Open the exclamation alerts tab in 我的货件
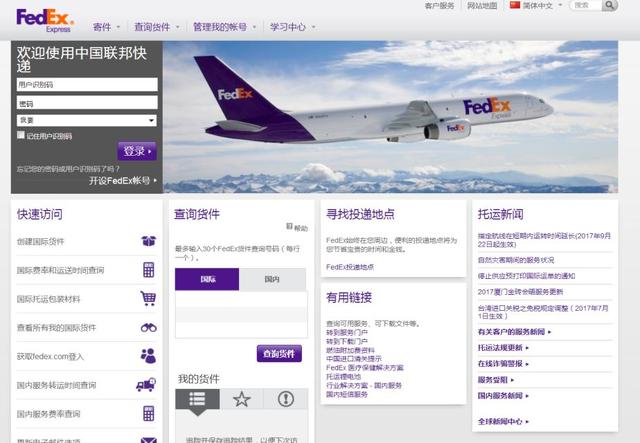 pos(286,399)
